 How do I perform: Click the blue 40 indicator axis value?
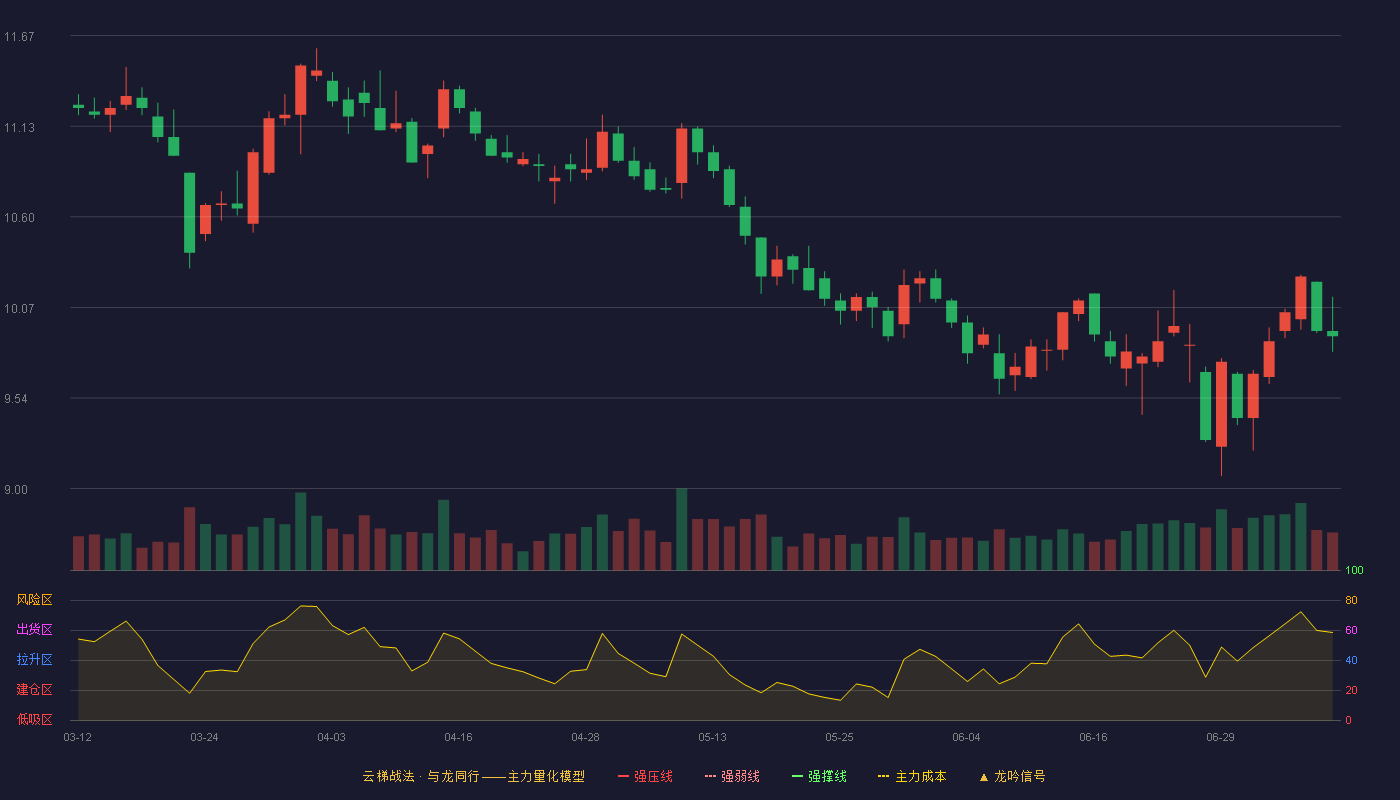pos(1351,660)
